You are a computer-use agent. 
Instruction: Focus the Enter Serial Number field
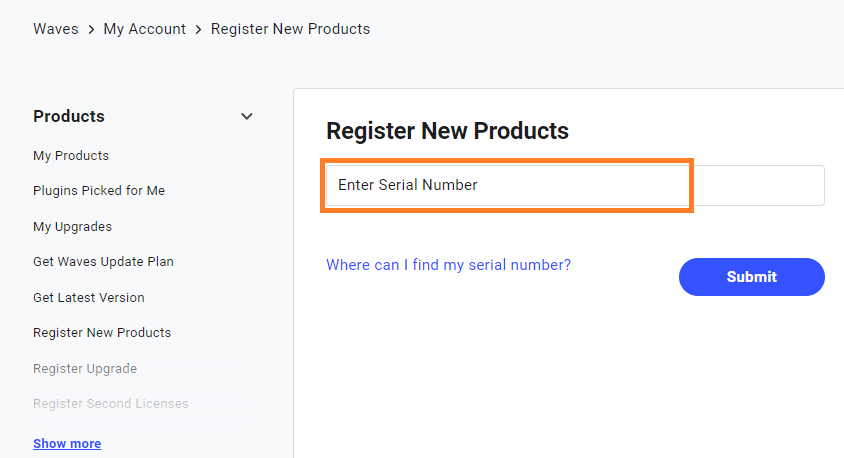click(x=574, y=185)
